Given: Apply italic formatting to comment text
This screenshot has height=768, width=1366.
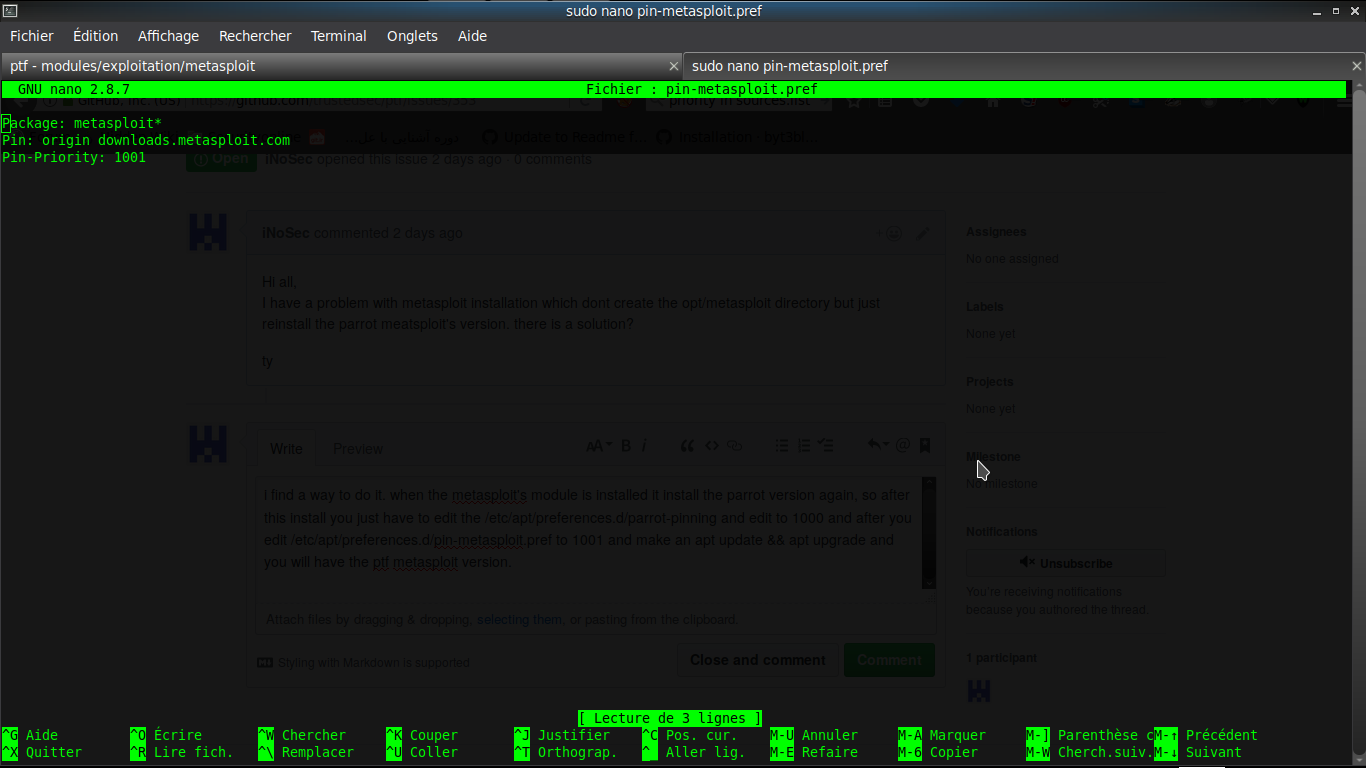Looking at the screenshot, I should pos(645,446).
